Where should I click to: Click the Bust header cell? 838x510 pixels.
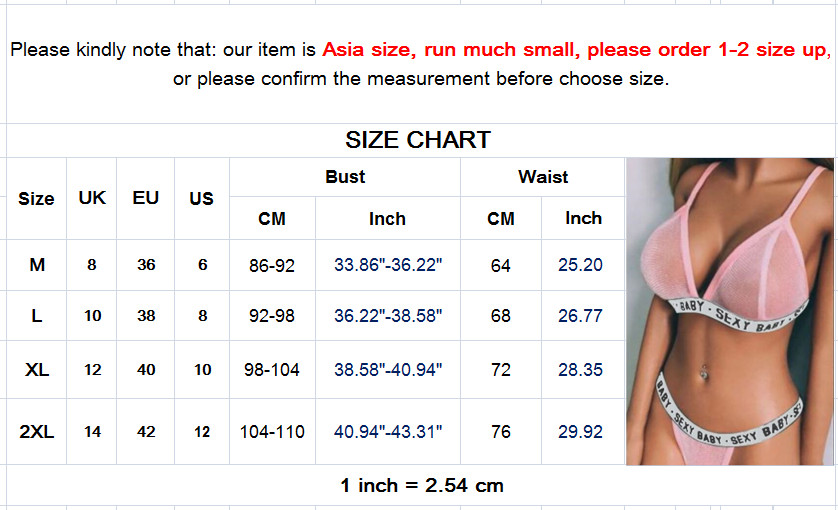tap(345, 177)
